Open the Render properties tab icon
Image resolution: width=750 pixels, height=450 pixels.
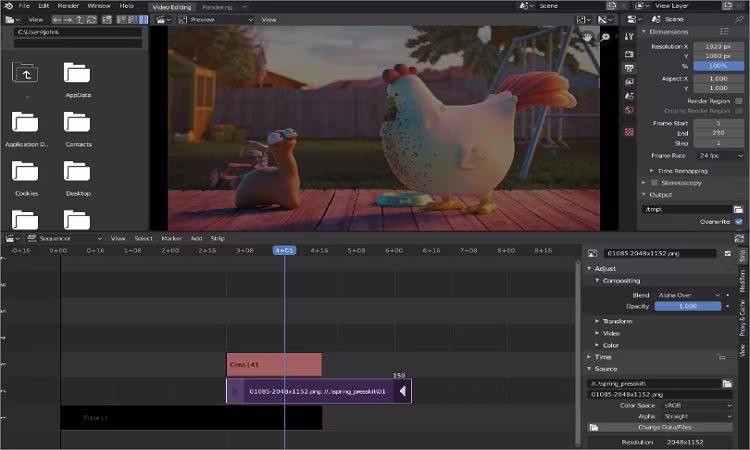pyautogui.click(x=629, y=54)
